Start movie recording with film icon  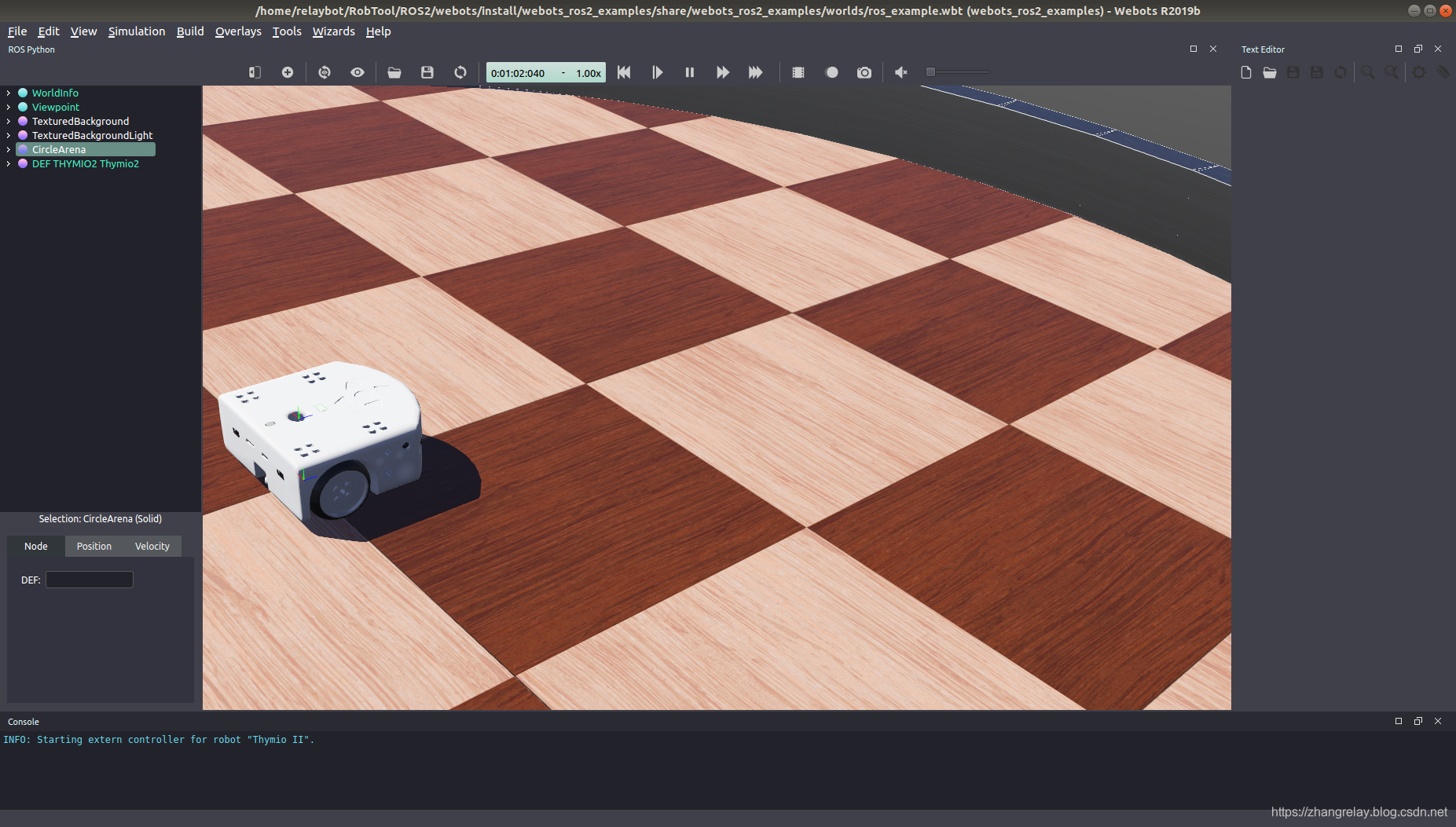pyautogui.click(x=798, y=72)
